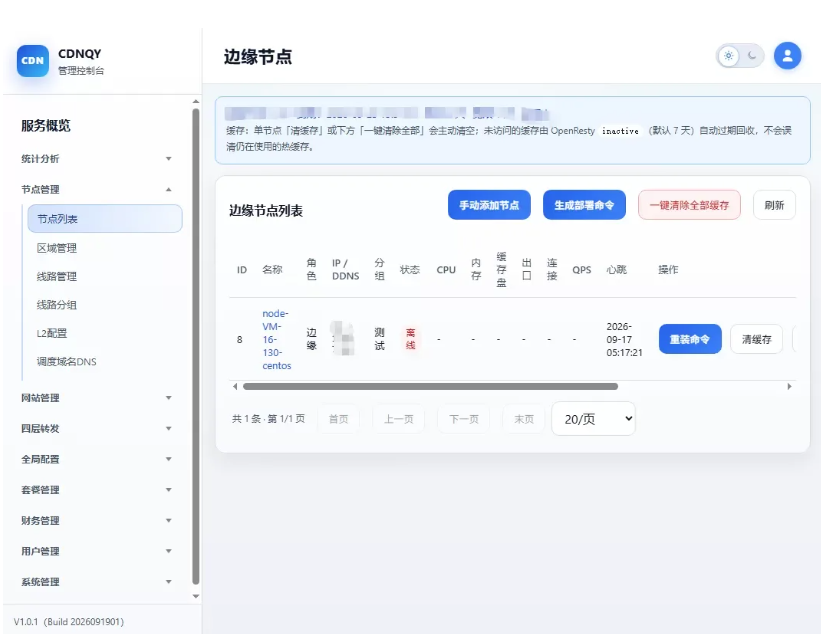The width and height of the screenshot is (821, 634).
Task: Open L2配置 submenu item
Action: coord(52,333)
